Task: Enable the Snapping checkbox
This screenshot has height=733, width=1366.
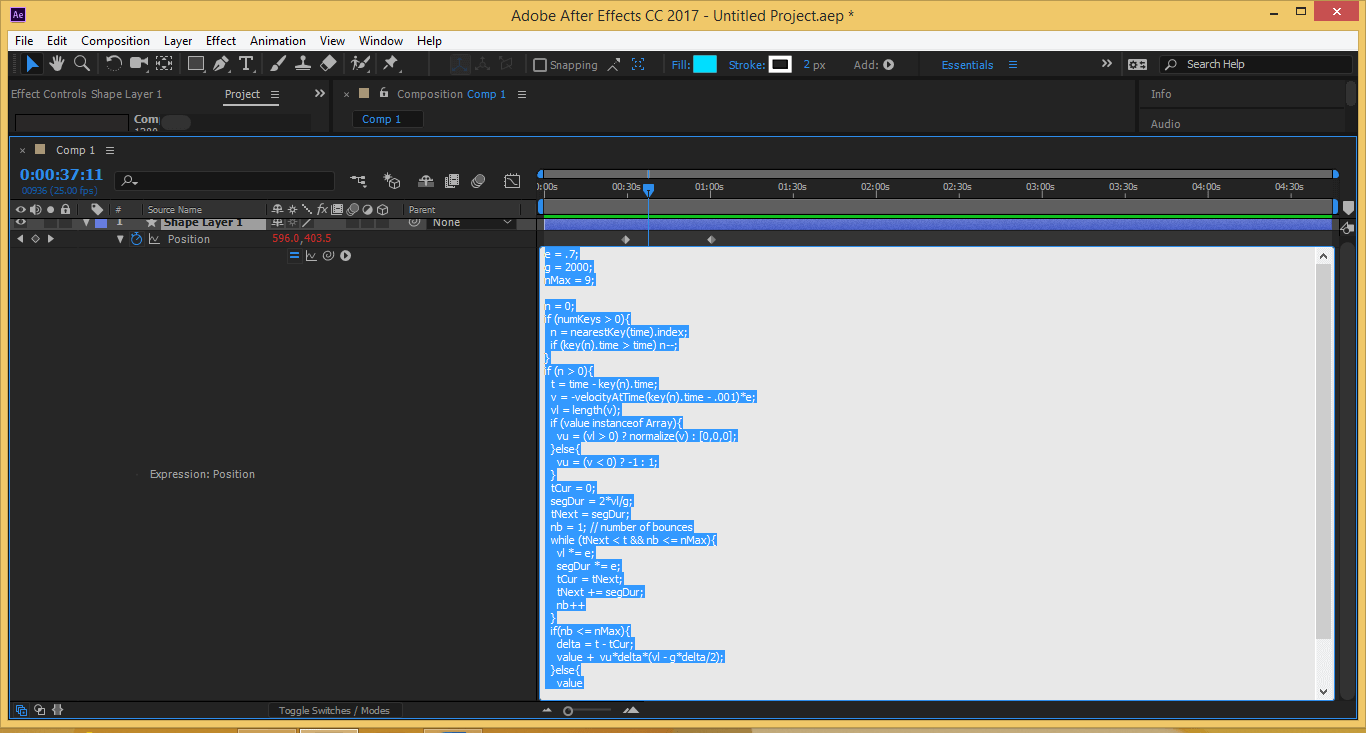Action: pyautogui.click(x=540, y=65)
